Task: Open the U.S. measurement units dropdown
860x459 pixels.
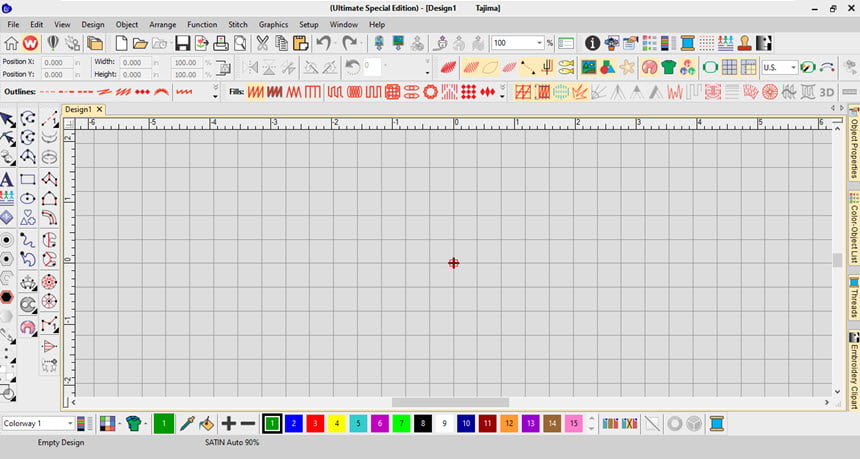Action: pos(793,68)
